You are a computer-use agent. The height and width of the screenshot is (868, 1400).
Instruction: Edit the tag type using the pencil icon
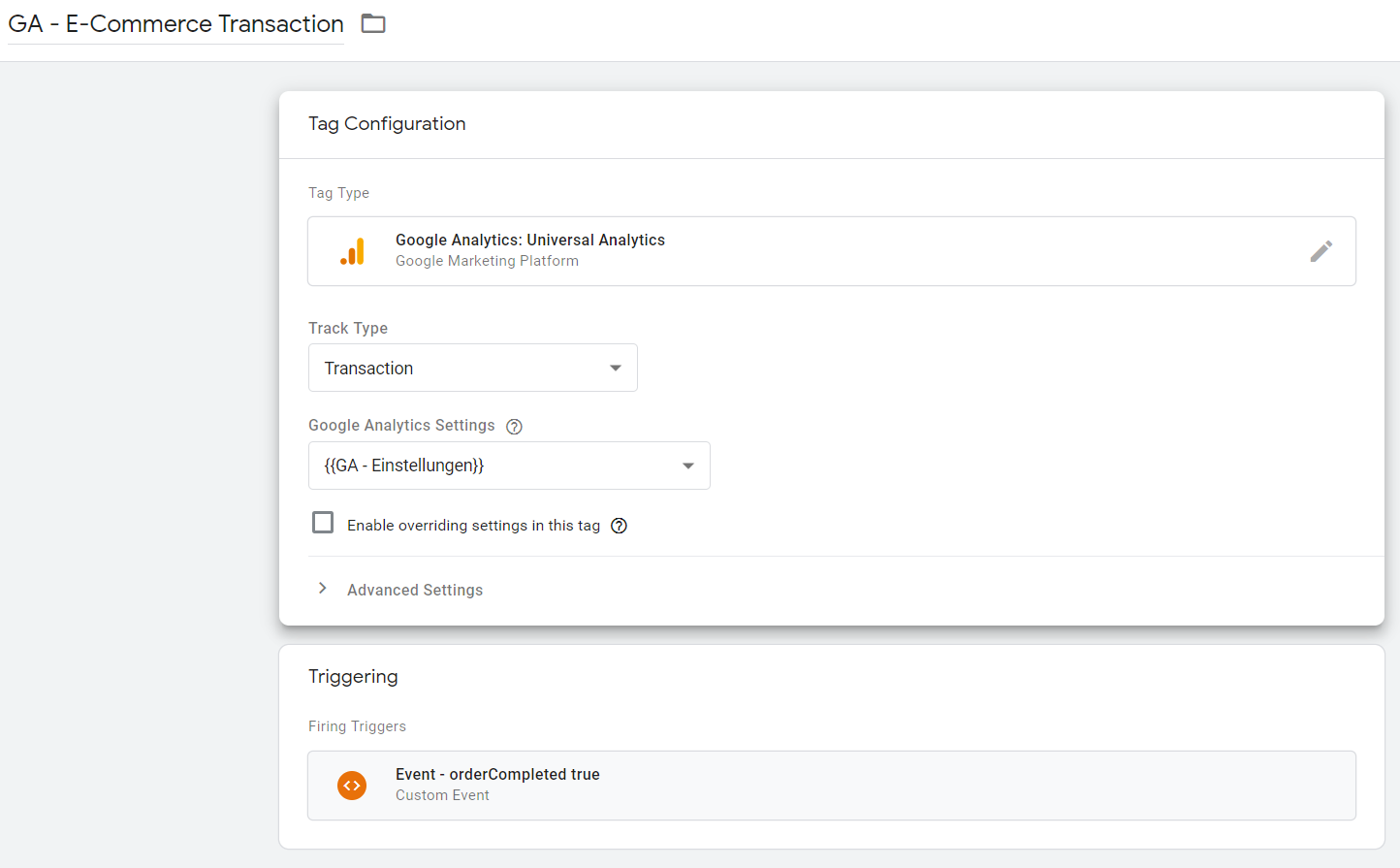(x=1321, y=250)
